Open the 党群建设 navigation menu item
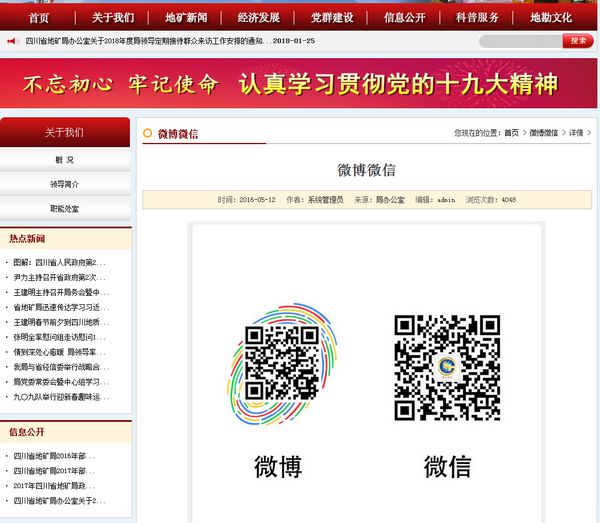The image size is (600, 523). tap(332, 18)
